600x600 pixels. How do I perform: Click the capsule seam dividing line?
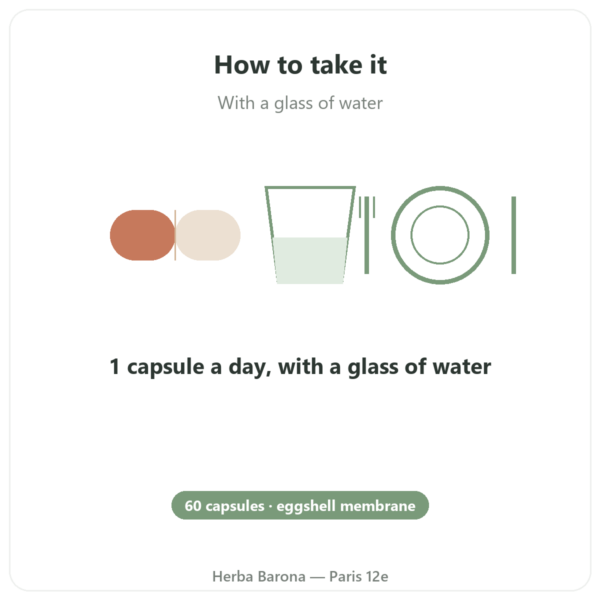tap(175, 235)
